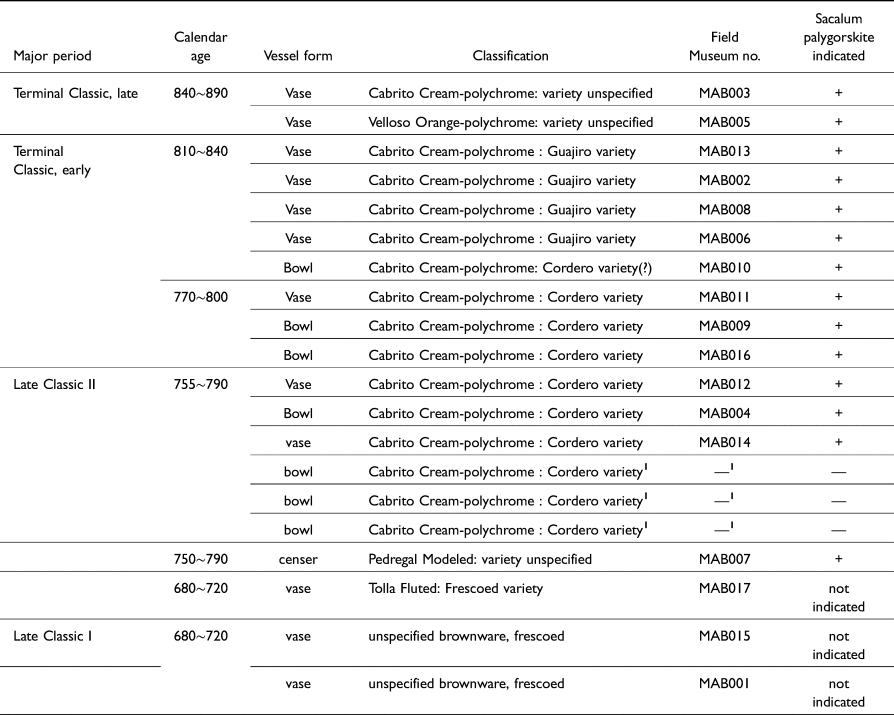
Task: Click the Major period column header
Action: point(52,56)
